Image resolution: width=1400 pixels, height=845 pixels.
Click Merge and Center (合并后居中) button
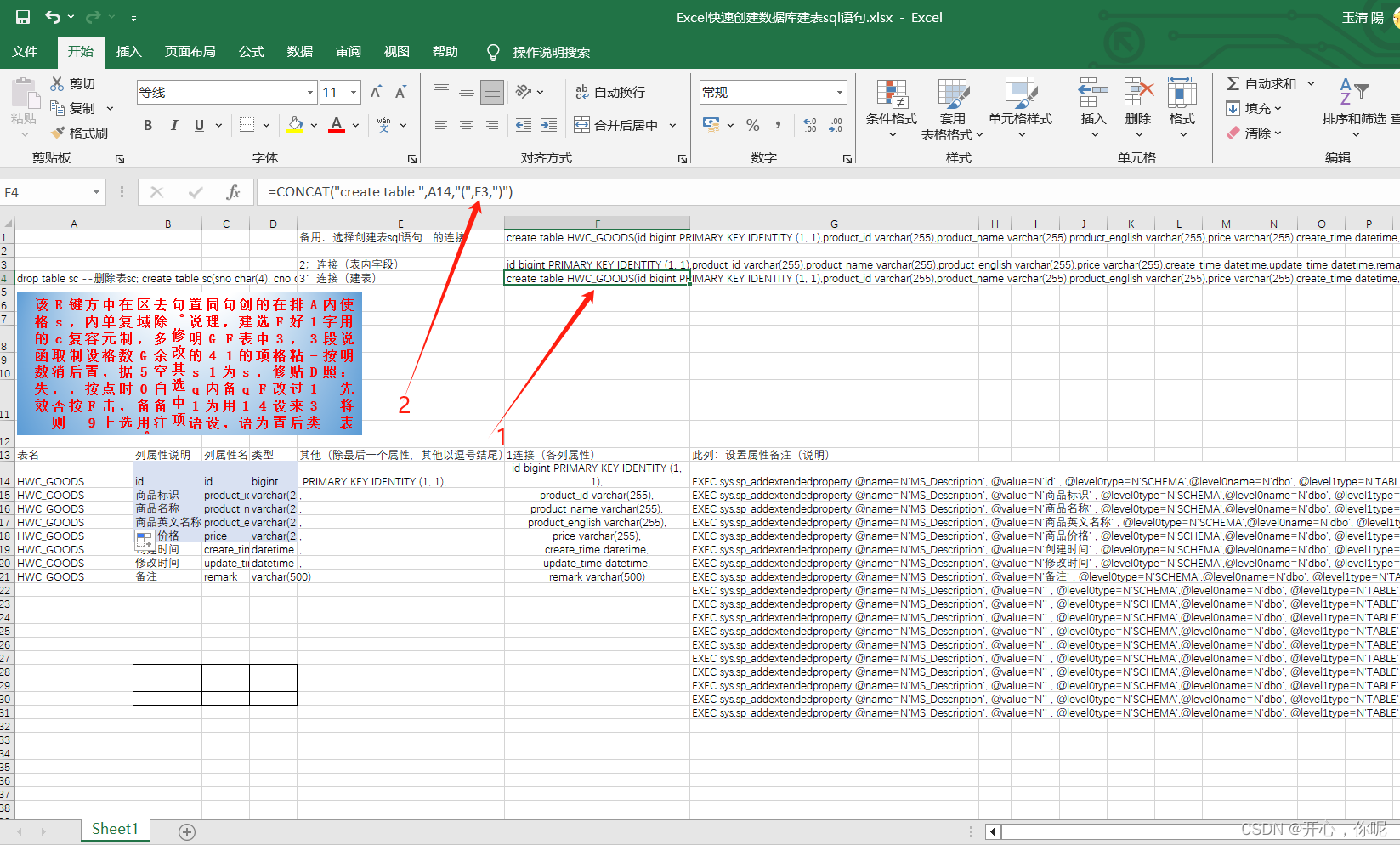(x=617, y=125)
